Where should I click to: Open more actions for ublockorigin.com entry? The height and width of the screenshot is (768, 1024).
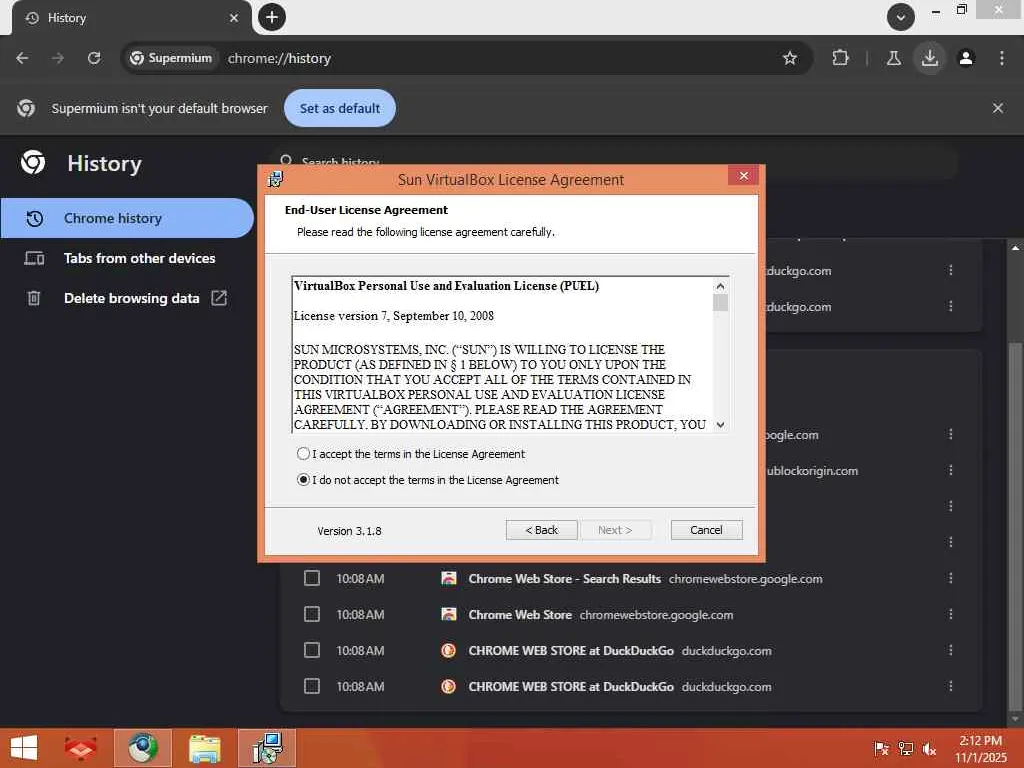[951, 470]
